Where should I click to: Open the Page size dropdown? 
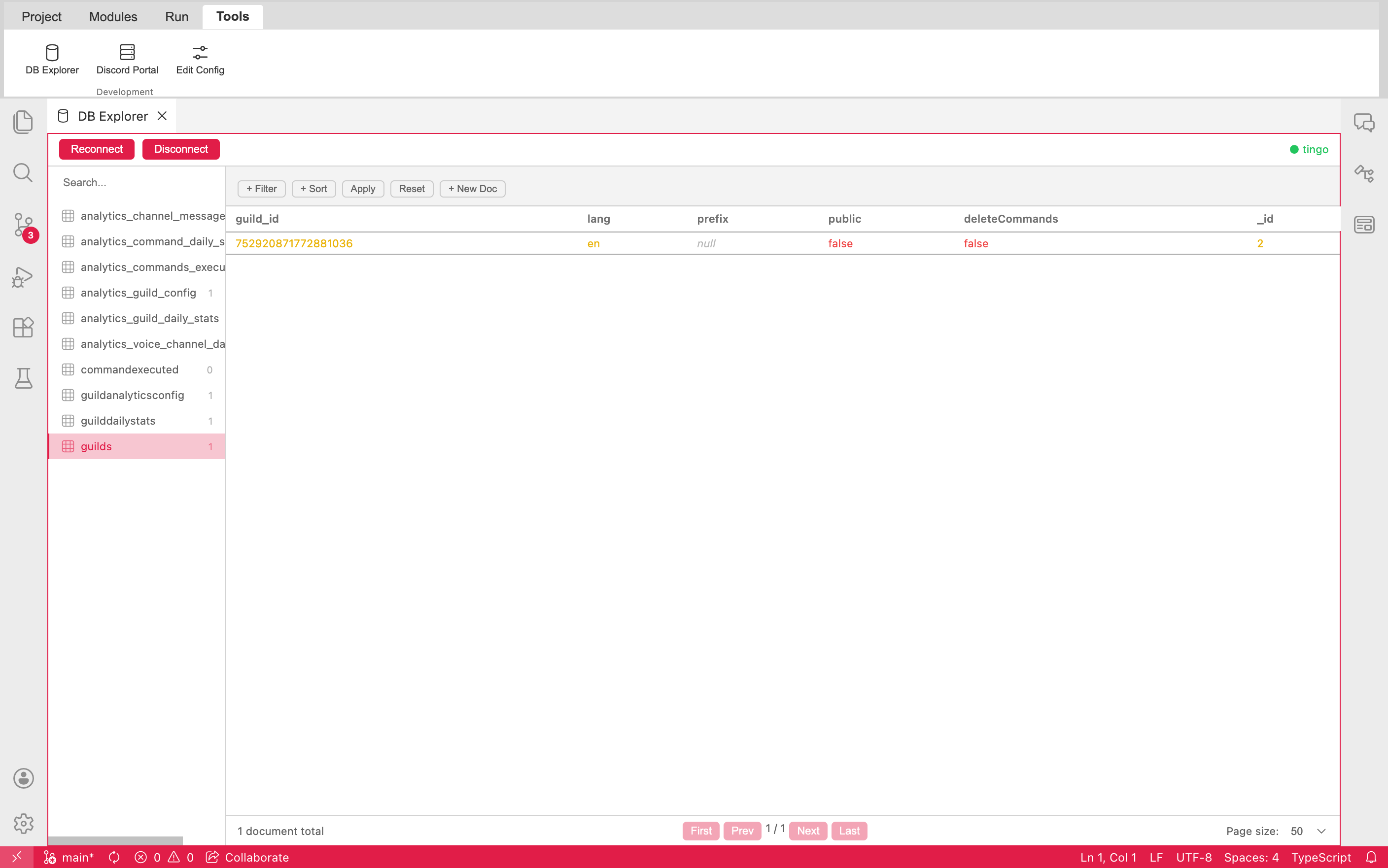tap(1308, 831)
